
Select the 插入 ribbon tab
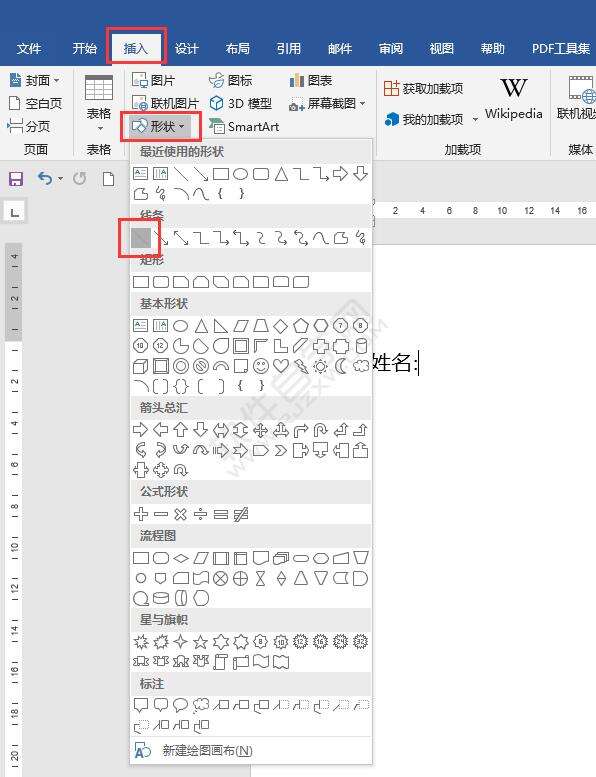coord(136,49)
